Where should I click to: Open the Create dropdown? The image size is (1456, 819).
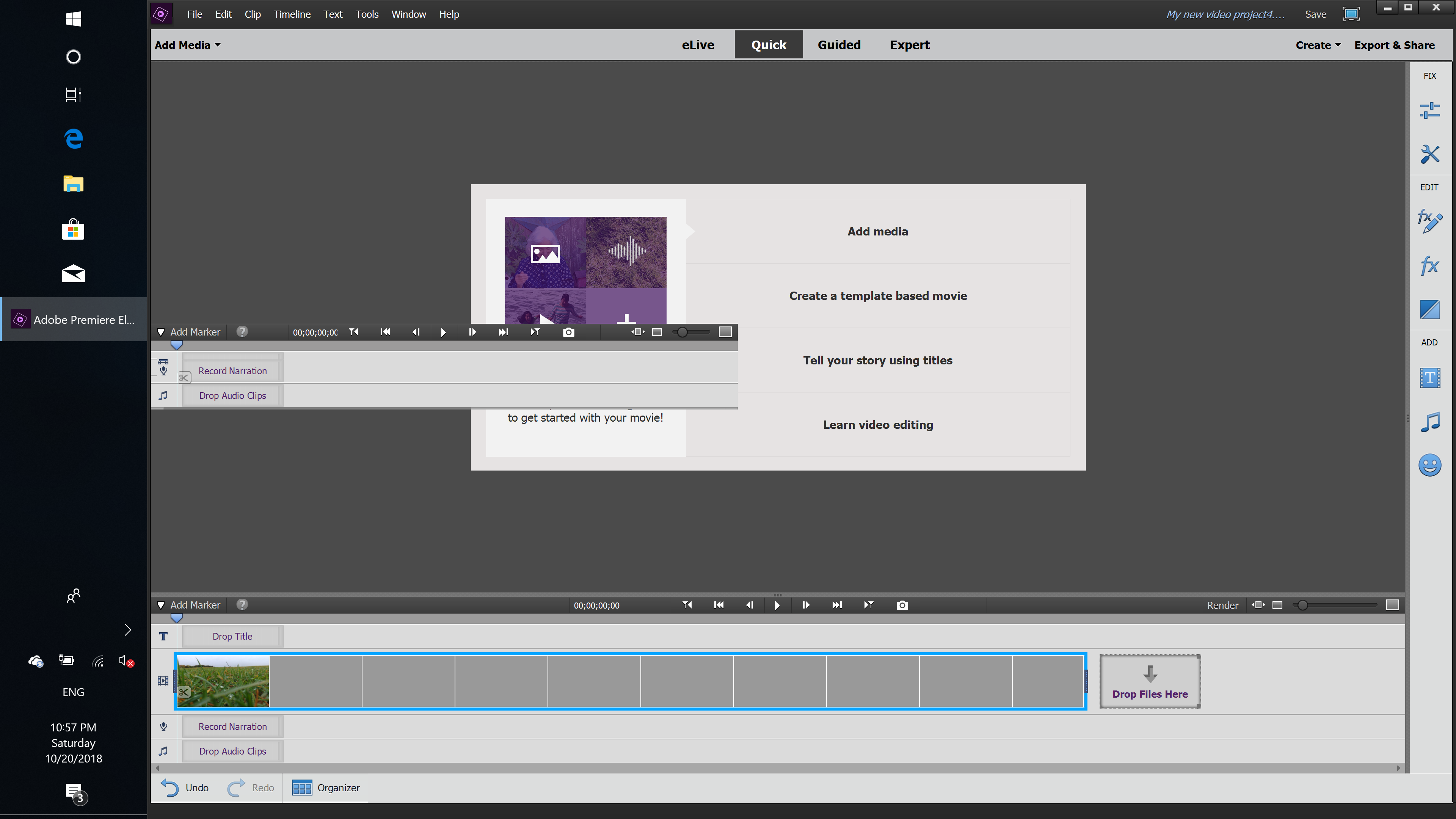(x=1318, y=45)
